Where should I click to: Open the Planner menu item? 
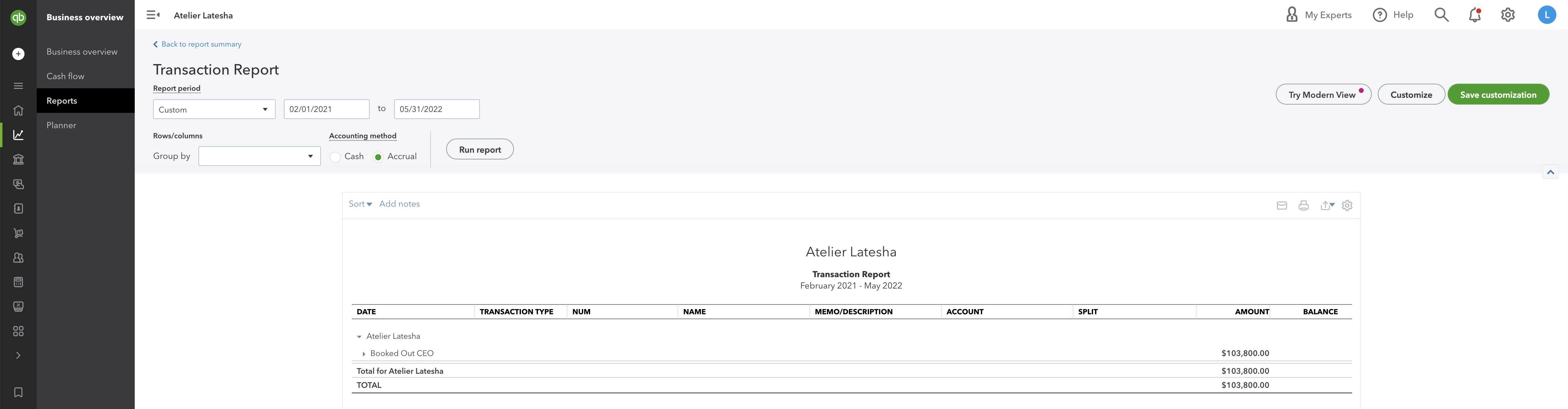61,125
